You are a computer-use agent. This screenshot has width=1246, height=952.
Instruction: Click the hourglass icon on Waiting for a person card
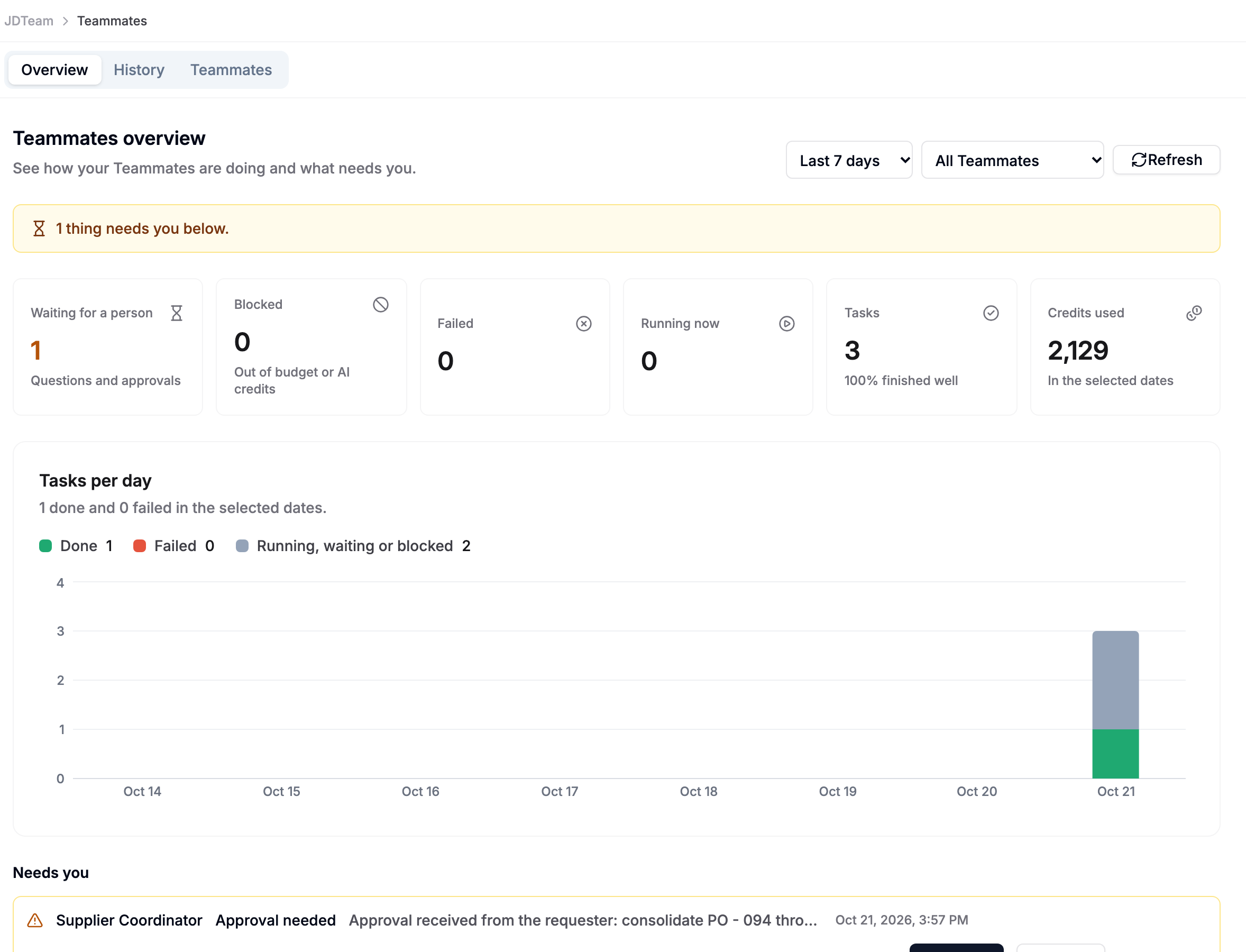[176, 313]
